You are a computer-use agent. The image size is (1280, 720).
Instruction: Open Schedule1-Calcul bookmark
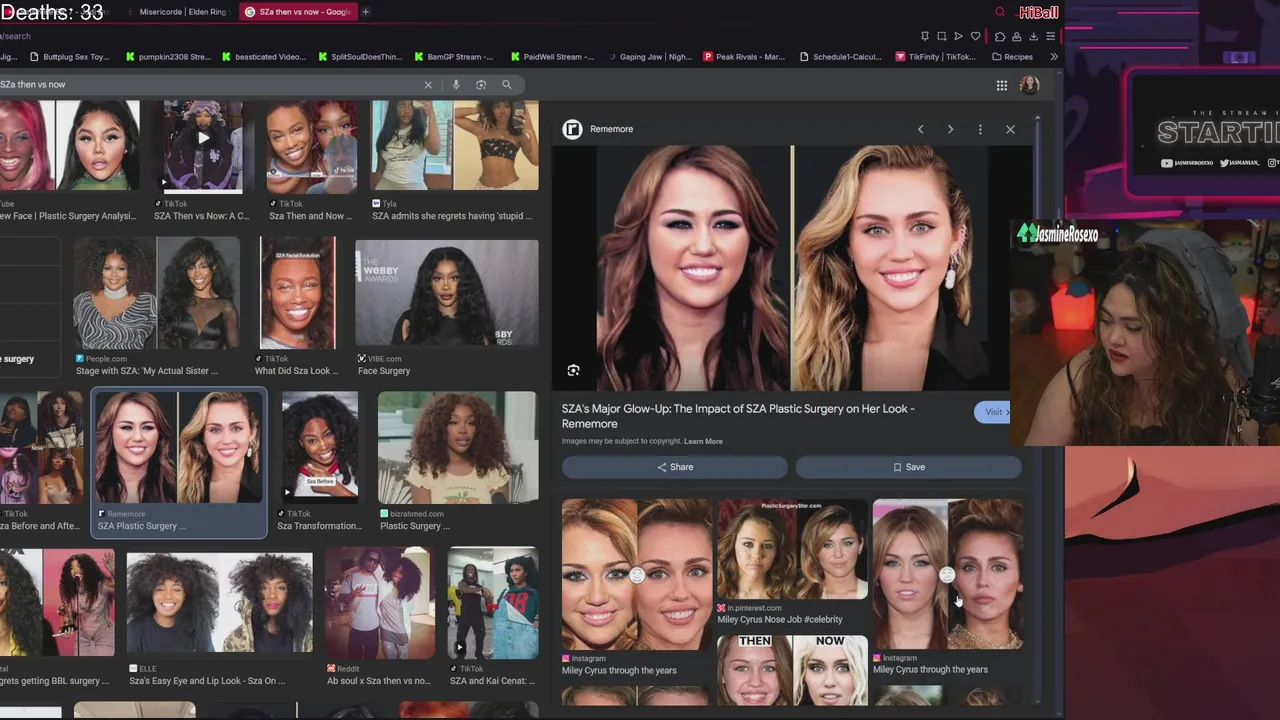click(x=840, y=57)
